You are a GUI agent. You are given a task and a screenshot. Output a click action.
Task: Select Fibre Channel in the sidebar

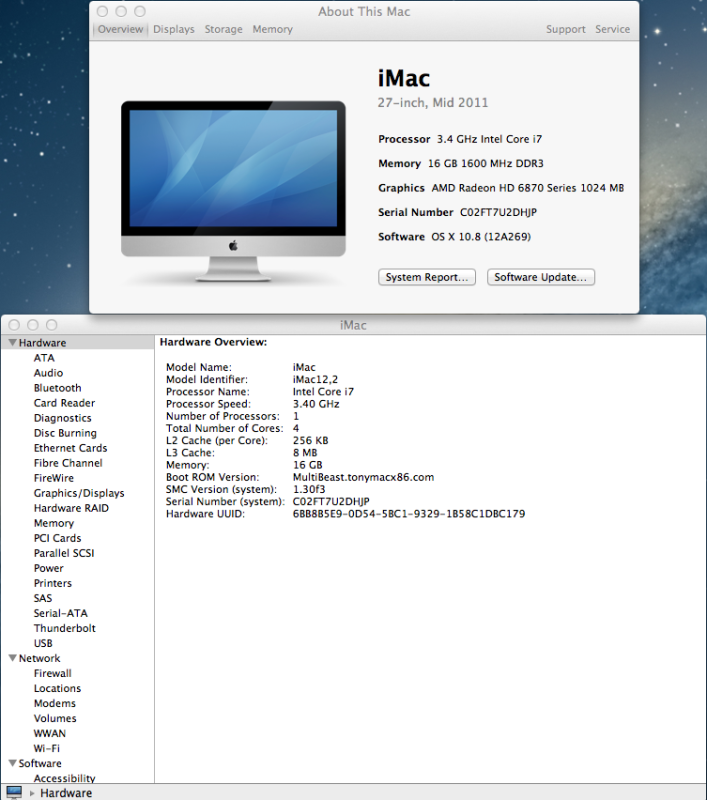click(68, 463)
